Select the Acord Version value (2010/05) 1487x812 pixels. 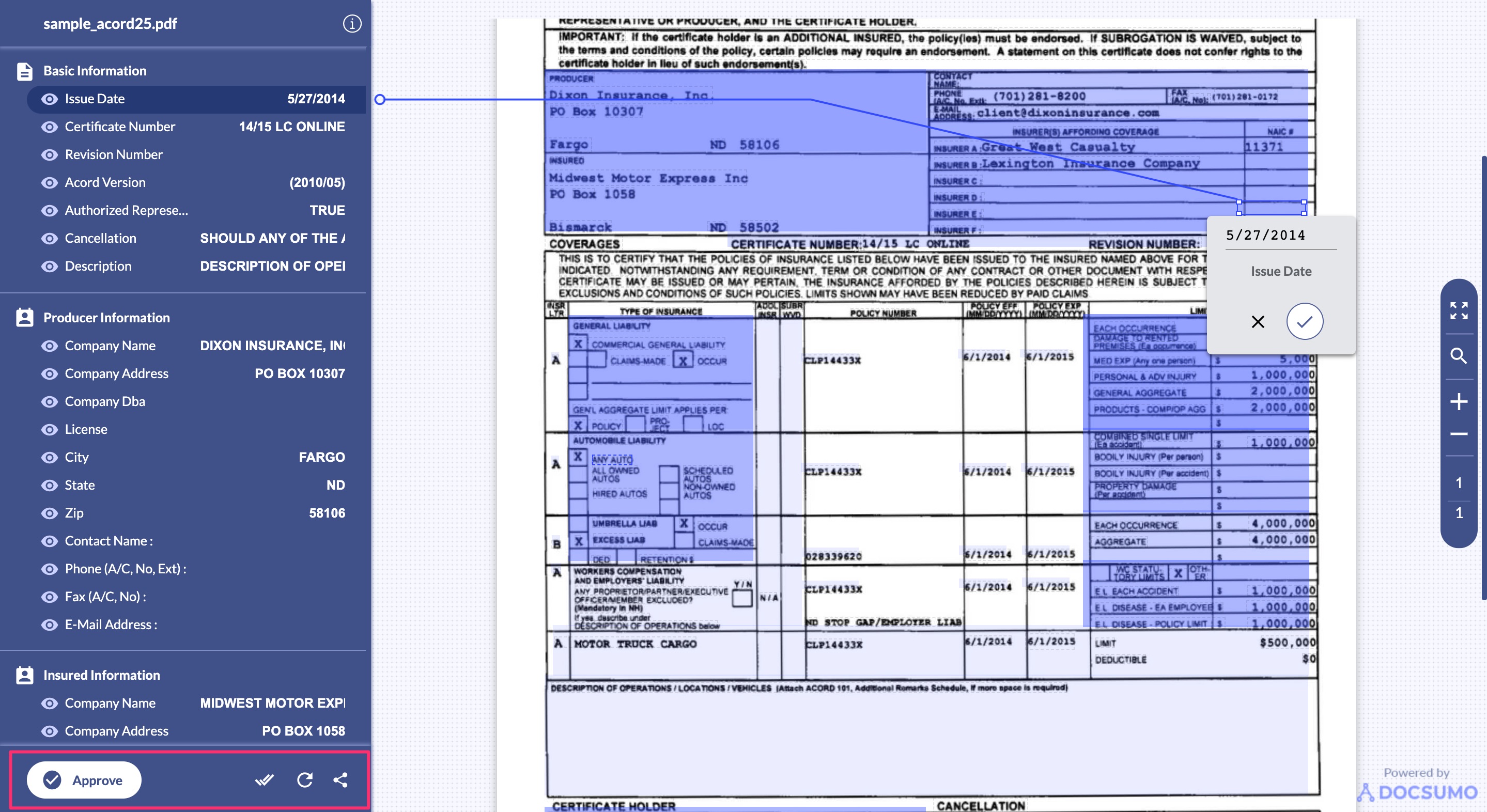[x=317, y=183]
